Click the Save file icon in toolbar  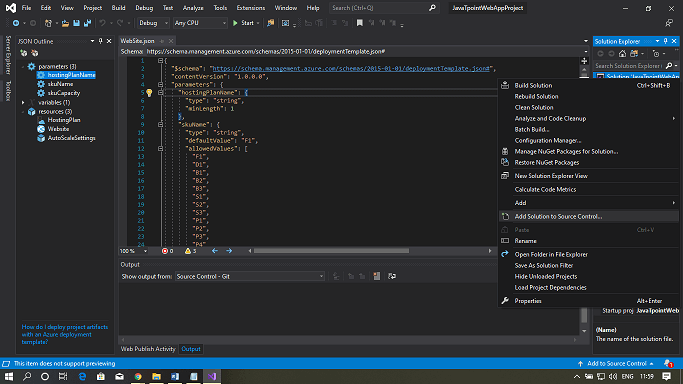76,23
